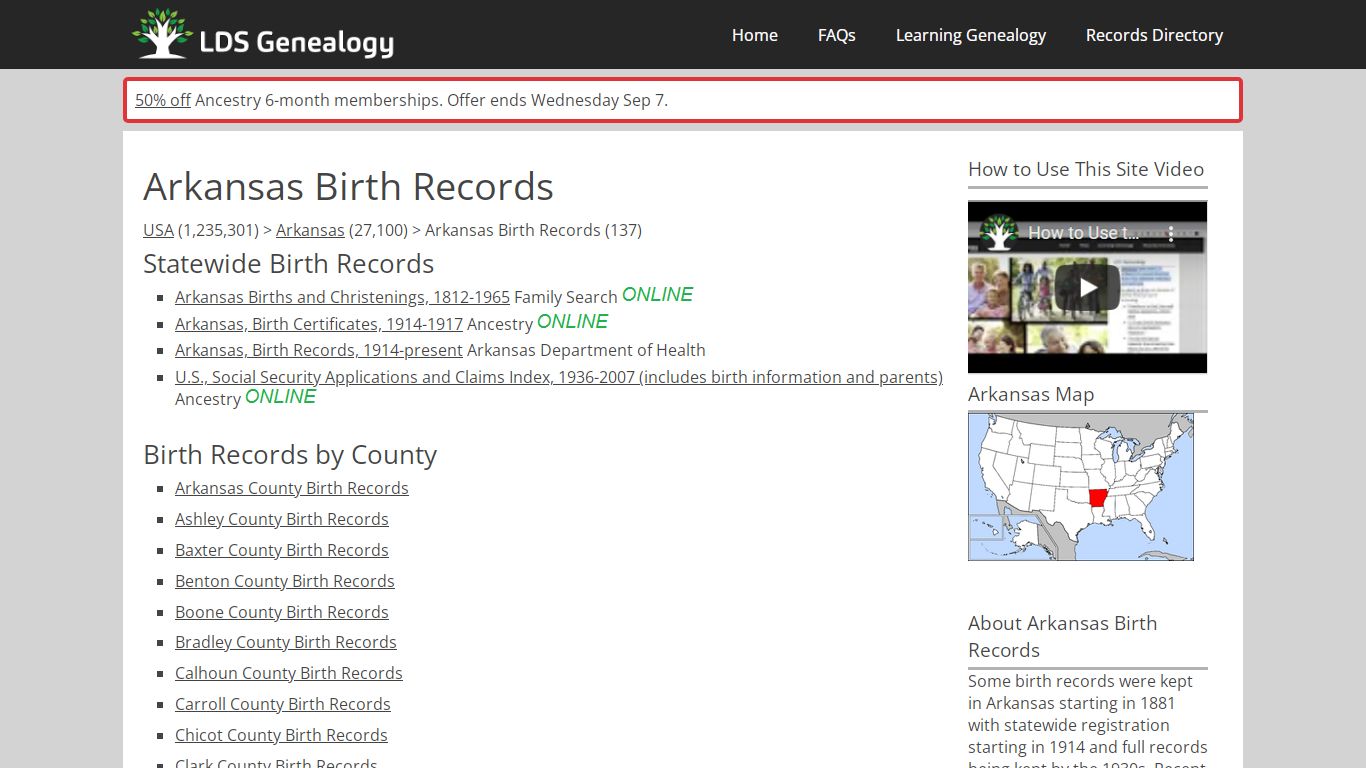Click the LDS Genealogy site name text
This screenshot has height=768, width=1366.
297,42
